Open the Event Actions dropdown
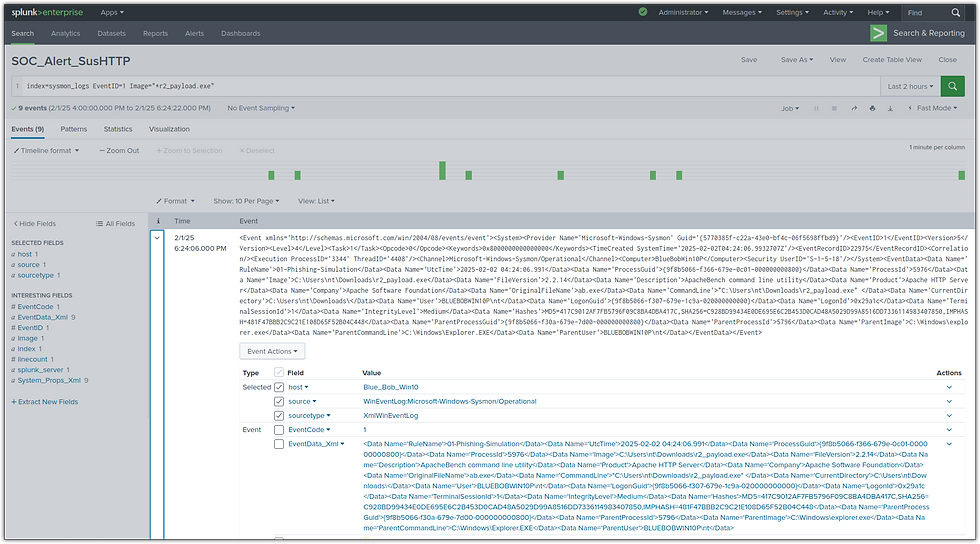The height and width of the screenshot is (544, 980). coord(272,351)
